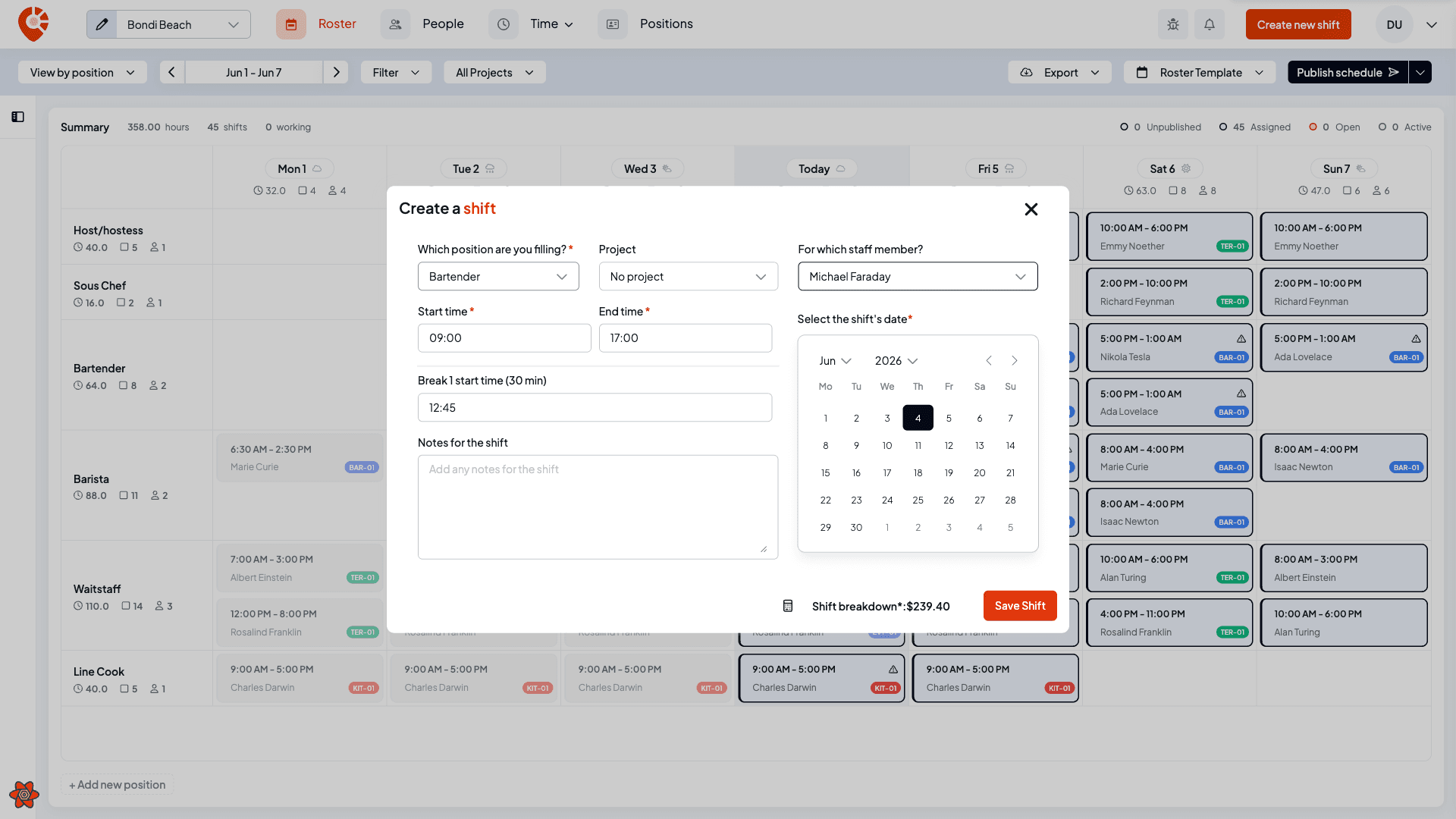Click warning icon on Charles Darwin Today shift
This screenshot has height=819, width=1456.
[x=893, y=670]
